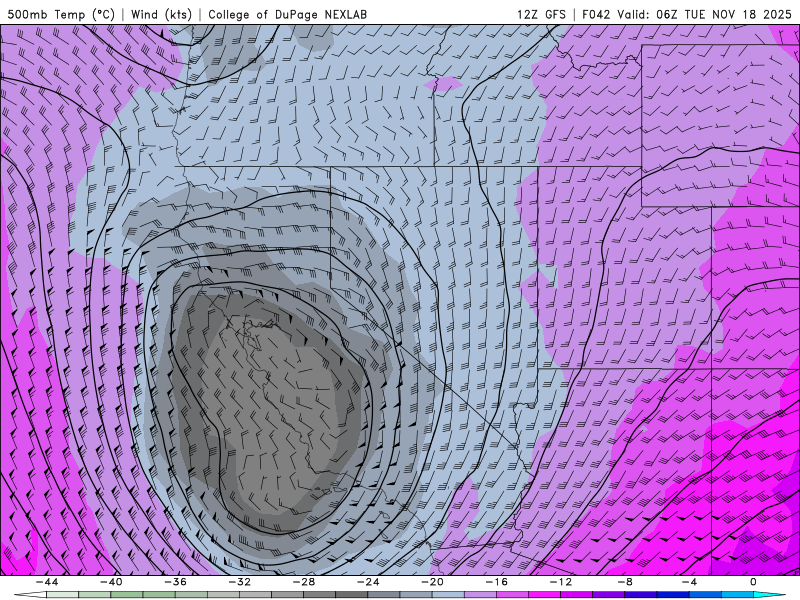Click the '12Z GFS' model run label

(541, 14)
